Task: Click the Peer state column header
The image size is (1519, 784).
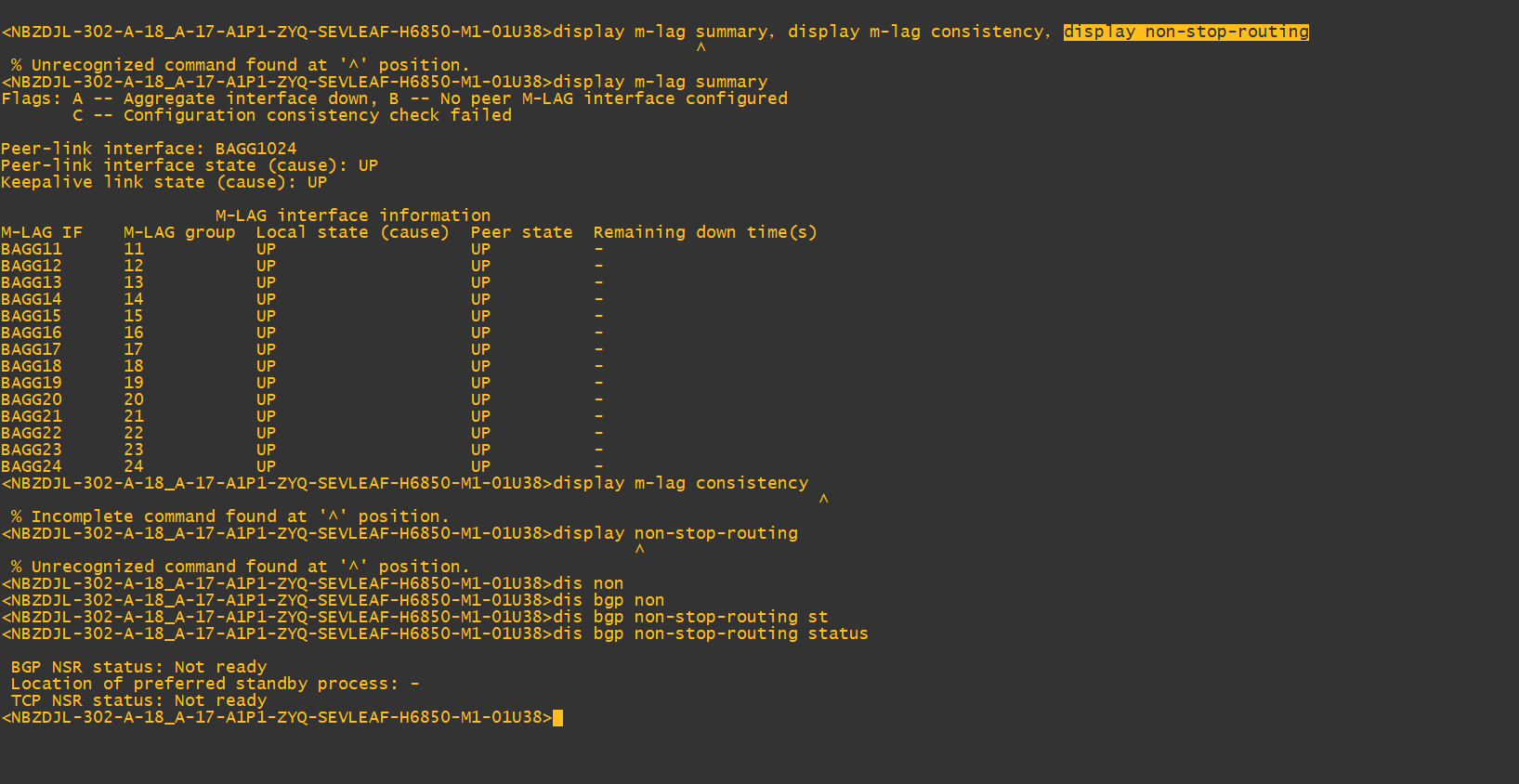Action: click(x=521, y=232)
